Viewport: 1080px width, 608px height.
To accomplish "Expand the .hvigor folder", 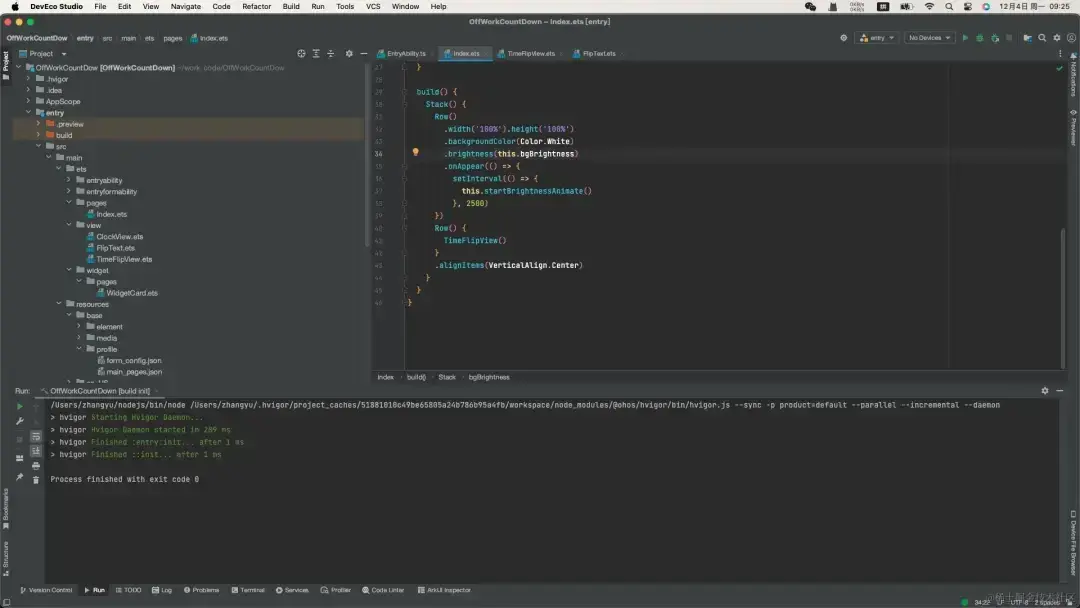I will 28,78.
